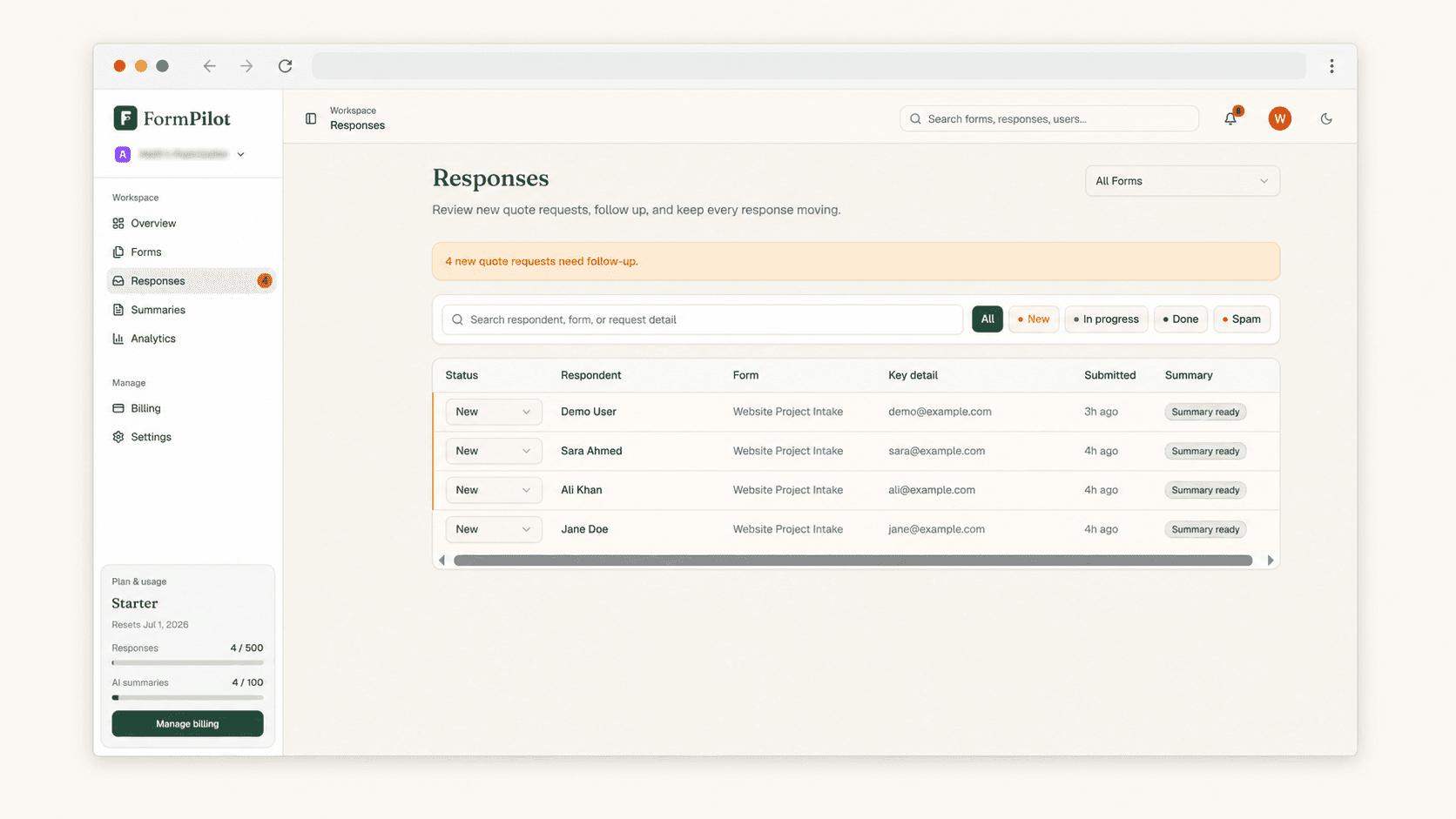This screenshot has height=819, width=1456.
Task: Click Starter plan name
Action: [135, 603]
